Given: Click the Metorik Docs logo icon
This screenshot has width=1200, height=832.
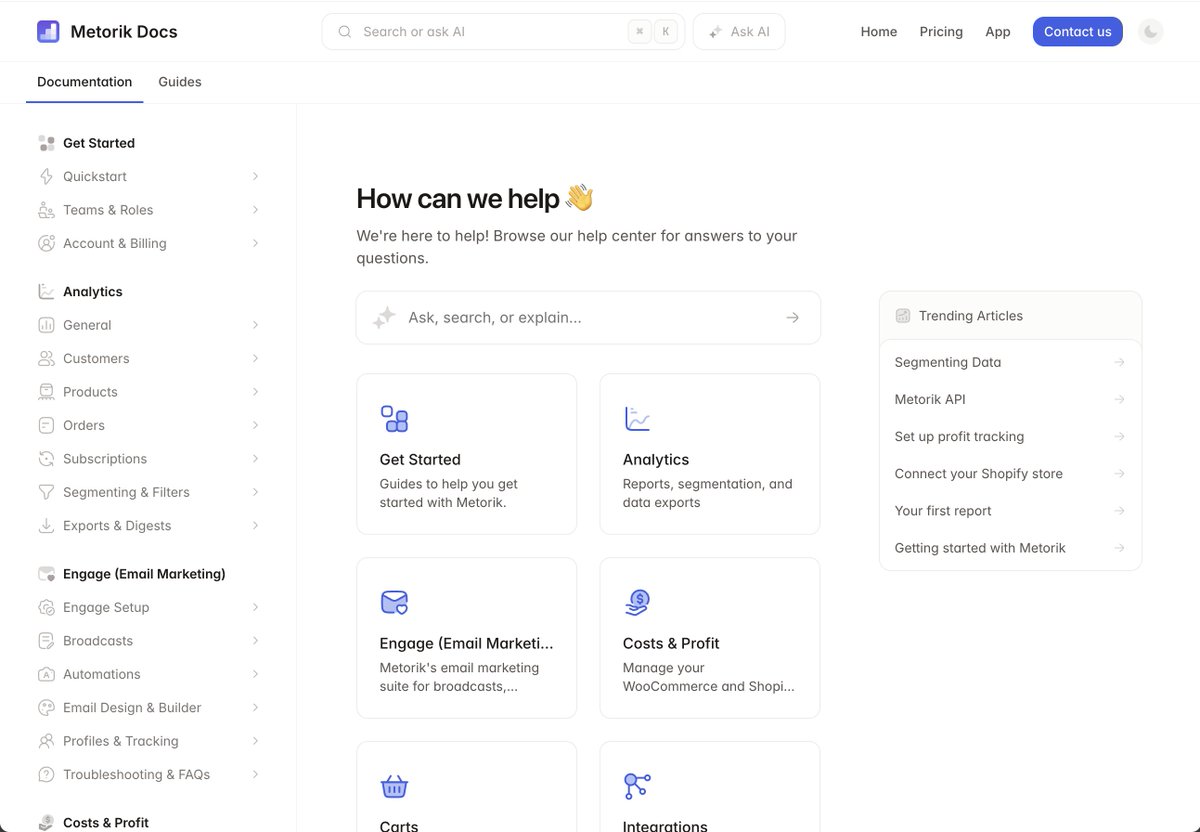Looking at the screenshot, I should [48, 32].
